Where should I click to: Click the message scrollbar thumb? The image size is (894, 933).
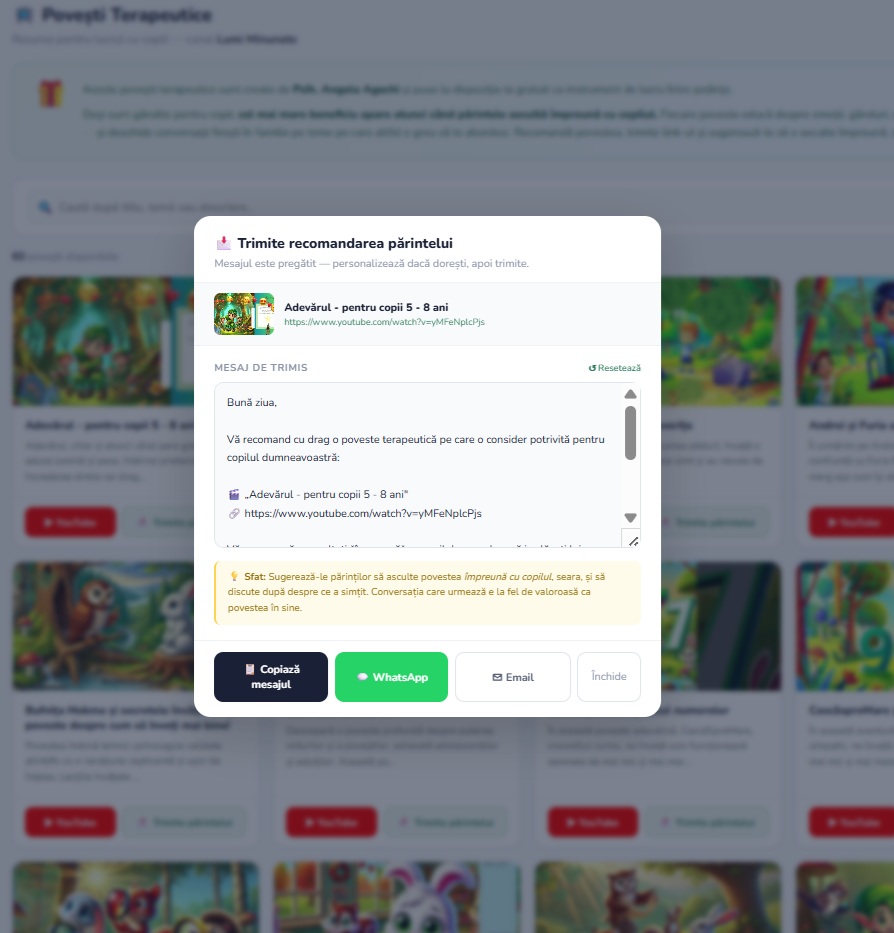pos(630,433)
